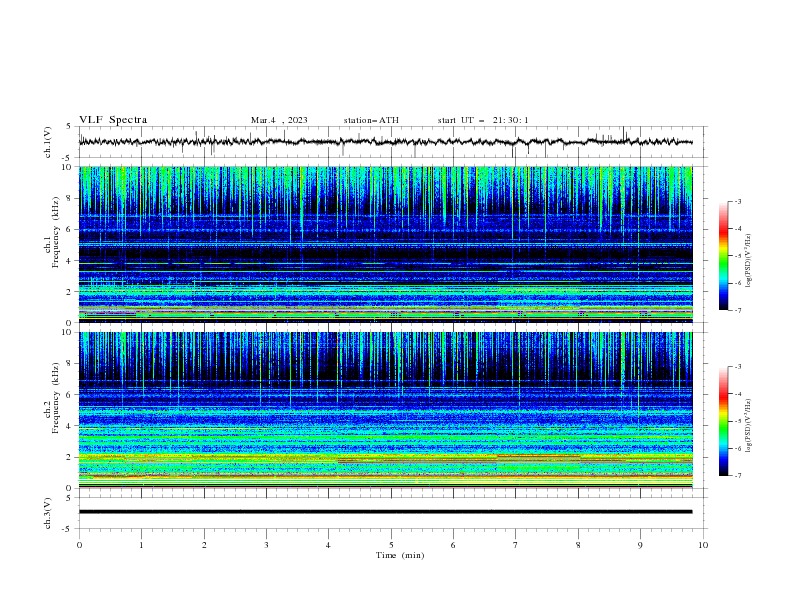Click the "-5" tick on ch.1(V) axis
Image resolution: width=792 pixels, height=612 pixels.
point(68,158)
